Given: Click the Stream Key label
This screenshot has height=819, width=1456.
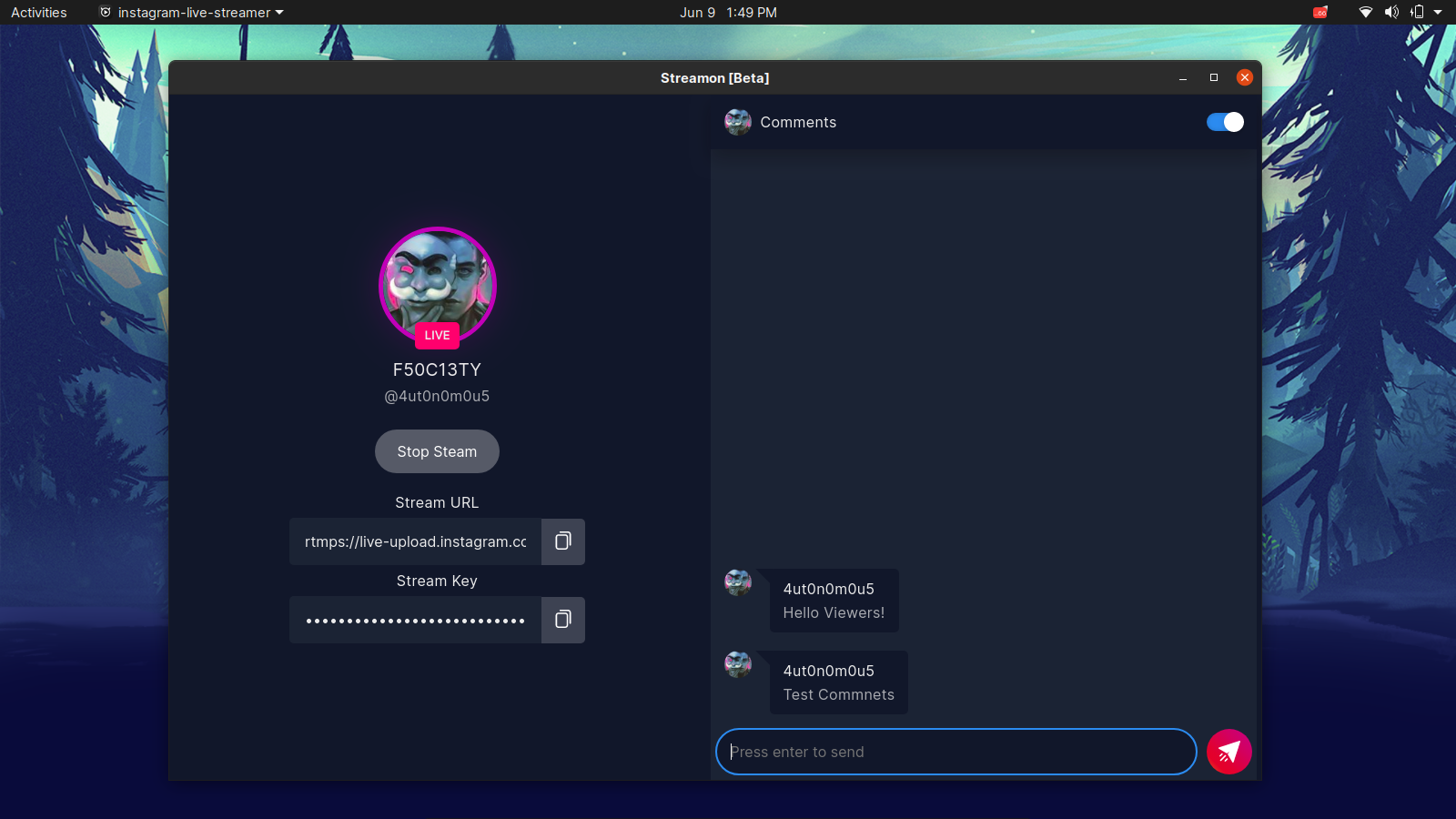Looking at the screenshot, I should click(x=437, y=581).
